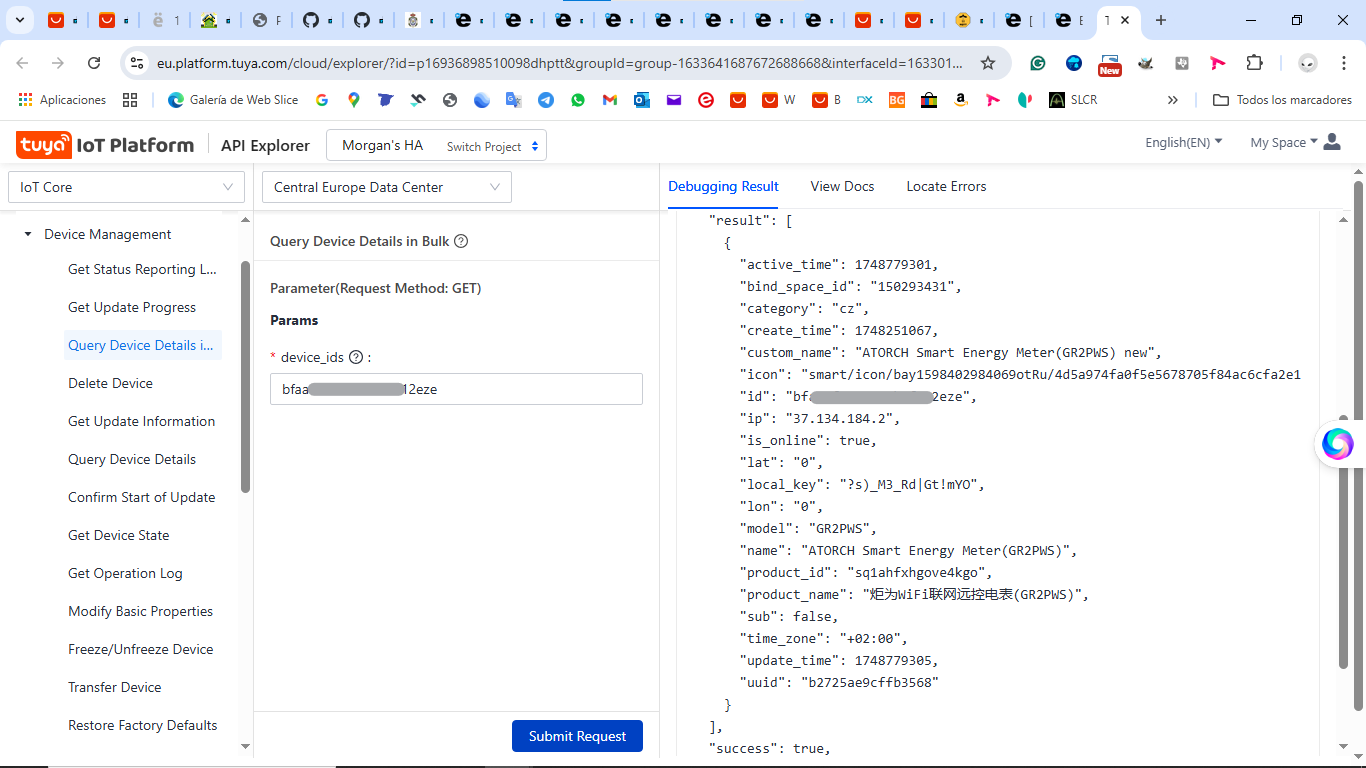
Task: Open the Amazon bookmark icon
Action: [x=961, y=100]
